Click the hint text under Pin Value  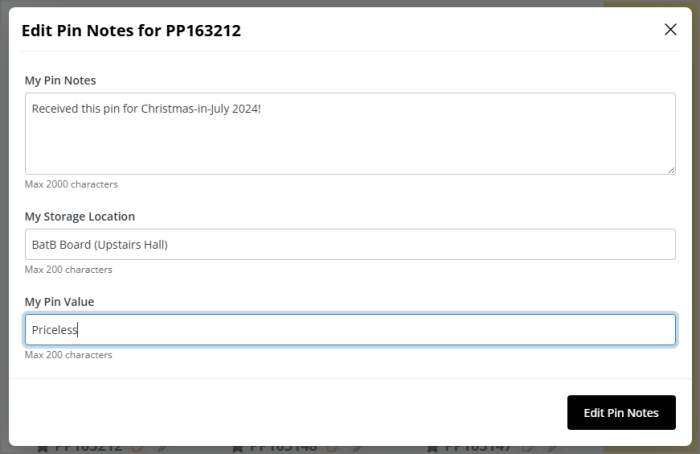coord(68,355)
